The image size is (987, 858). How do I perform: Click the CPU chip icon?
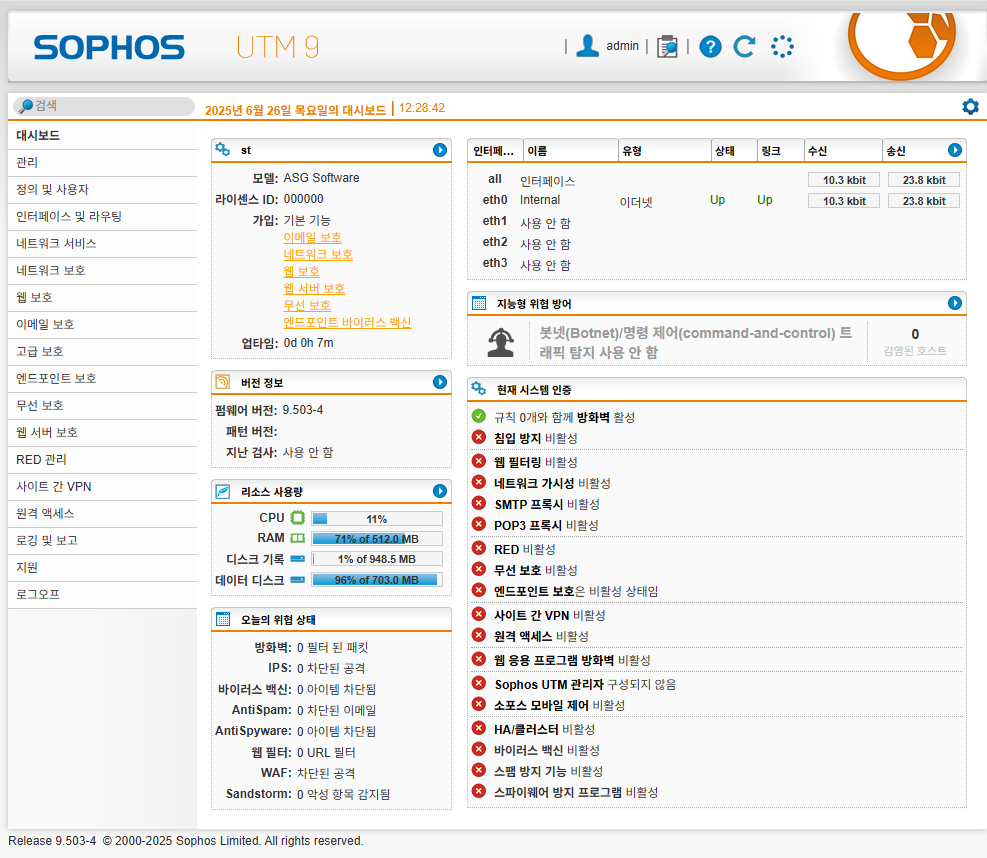(x=298, y=517)
